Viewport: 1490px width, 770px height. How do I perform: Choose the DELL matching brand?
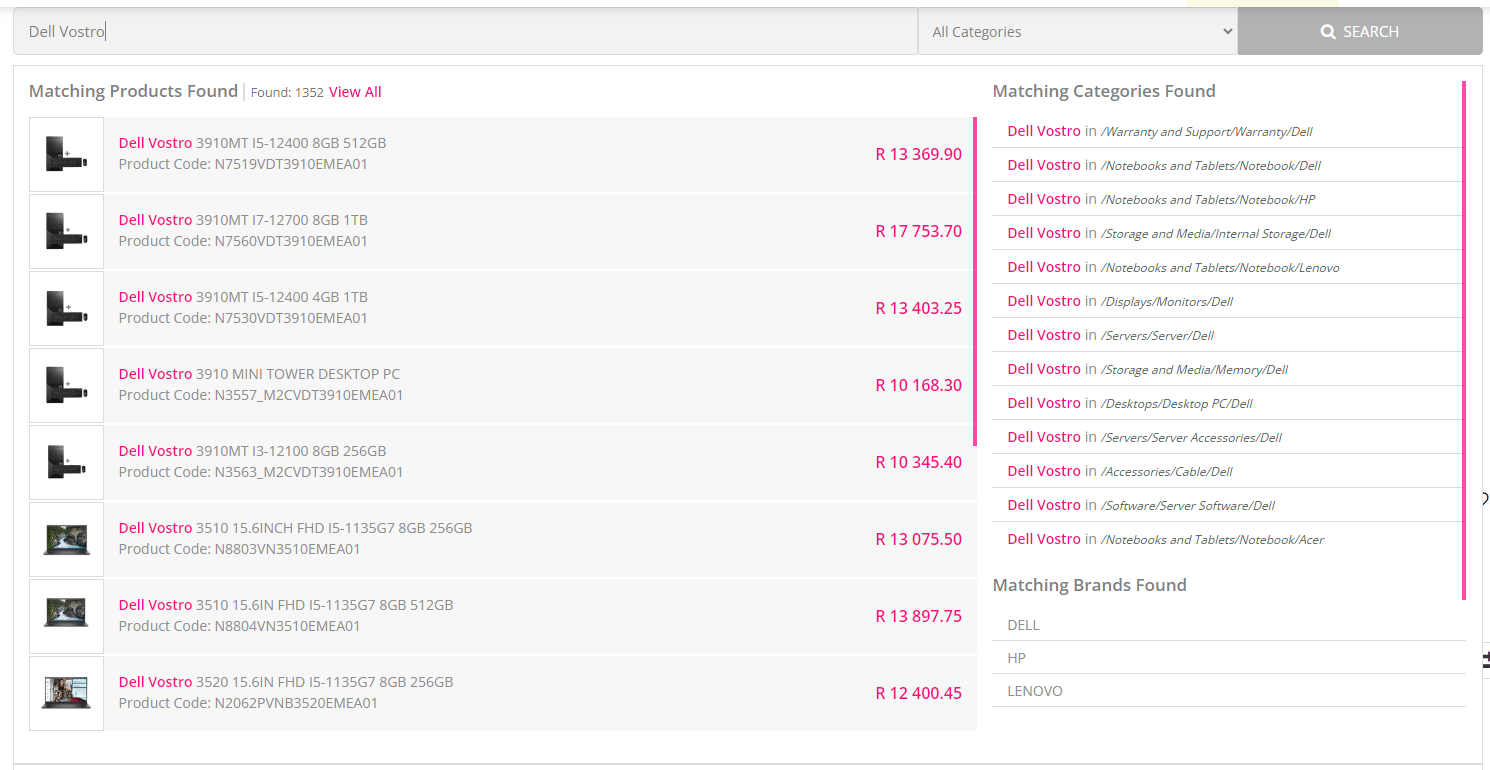point(1023,625)
